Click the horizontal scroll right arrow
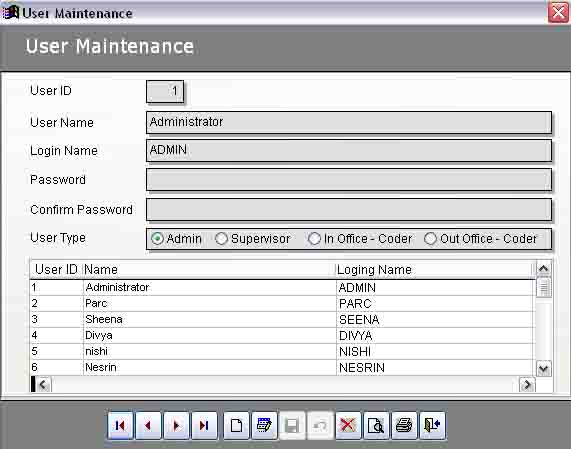 point(527,385)
